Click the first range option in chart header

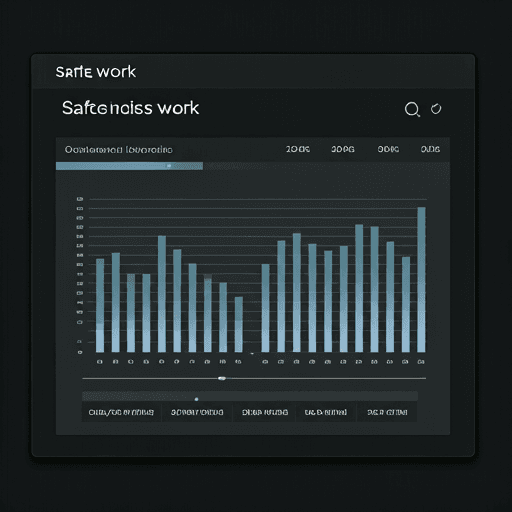pyautogui.click(x=298, y=149)
